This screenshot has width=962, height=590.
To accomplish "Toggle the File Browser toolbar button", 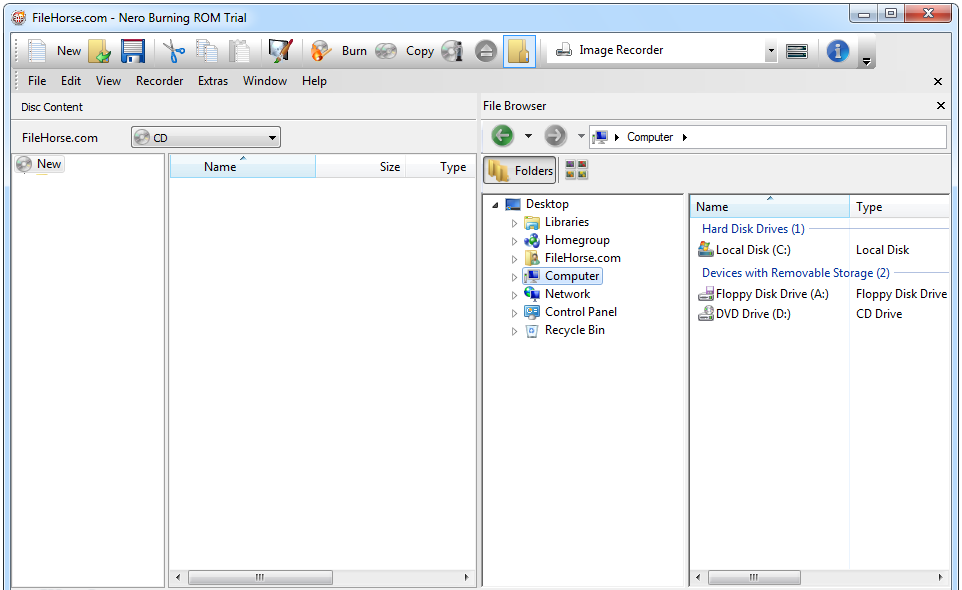I will pos(519,51).
